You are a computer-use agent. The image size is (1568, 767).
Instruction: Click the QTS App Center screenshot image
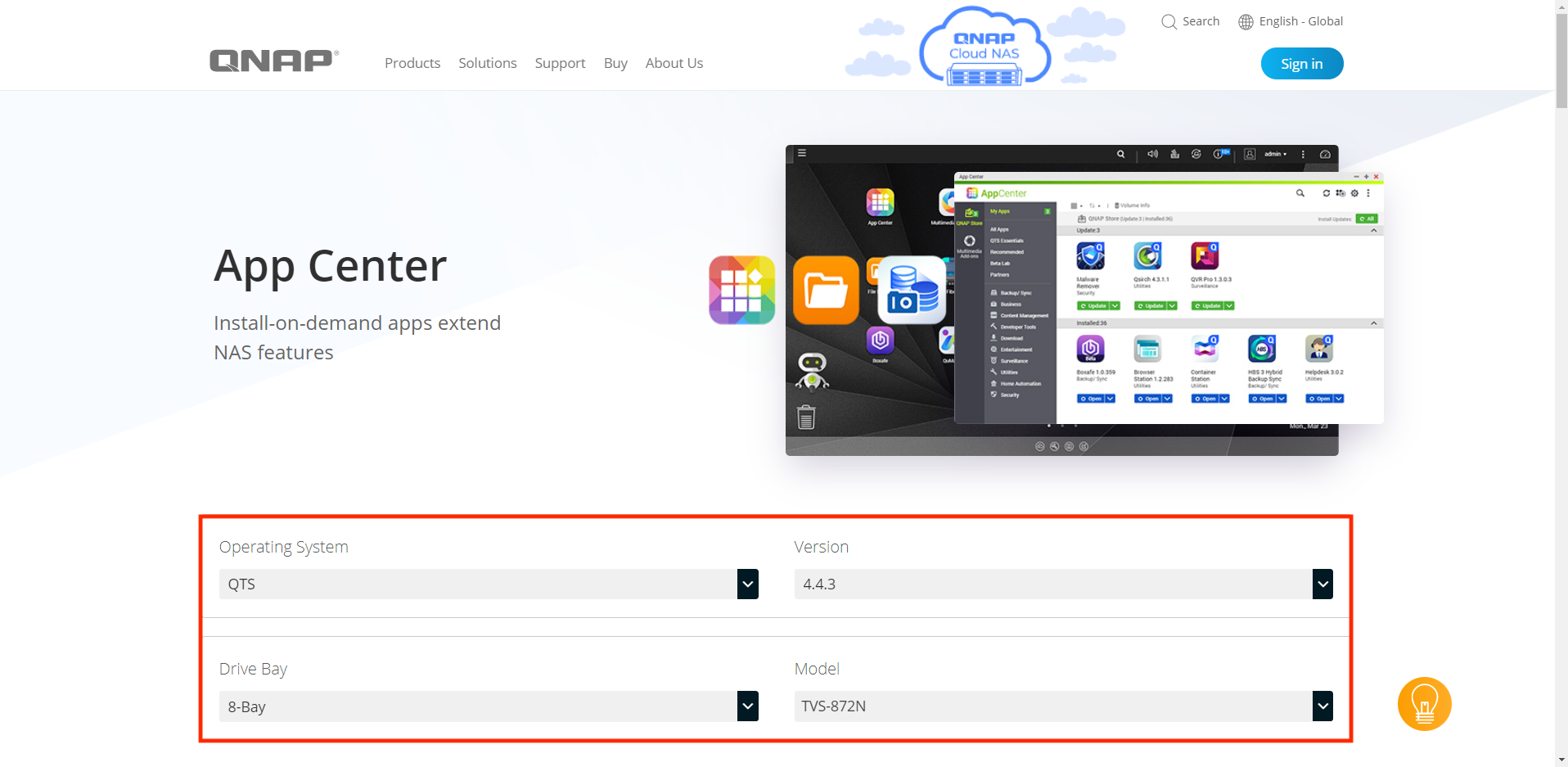point(1084,300)
